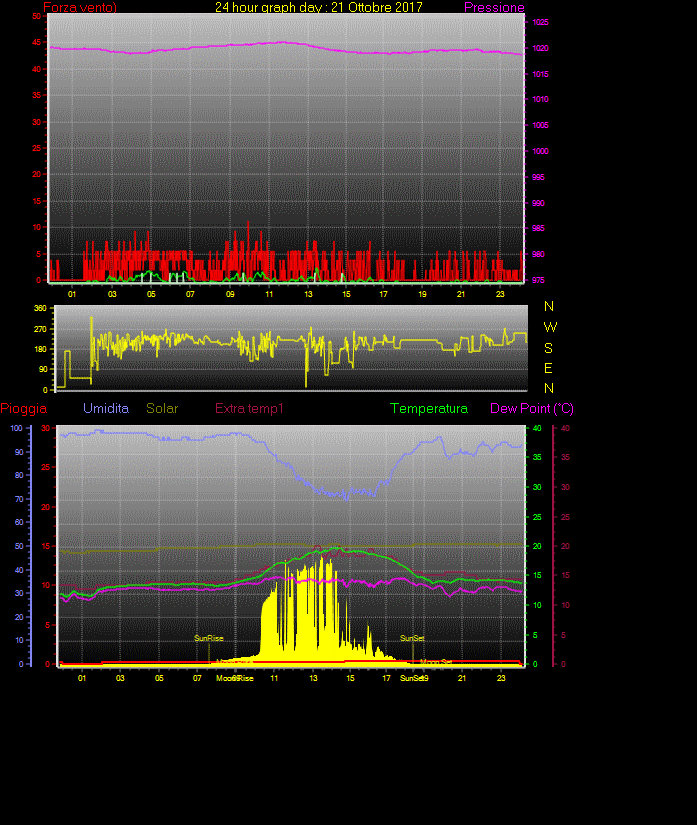Viewport: 697px width, 825px height.
Task: Click the "MoonRise" label under the bottom axis
Action: coord(235,678)
